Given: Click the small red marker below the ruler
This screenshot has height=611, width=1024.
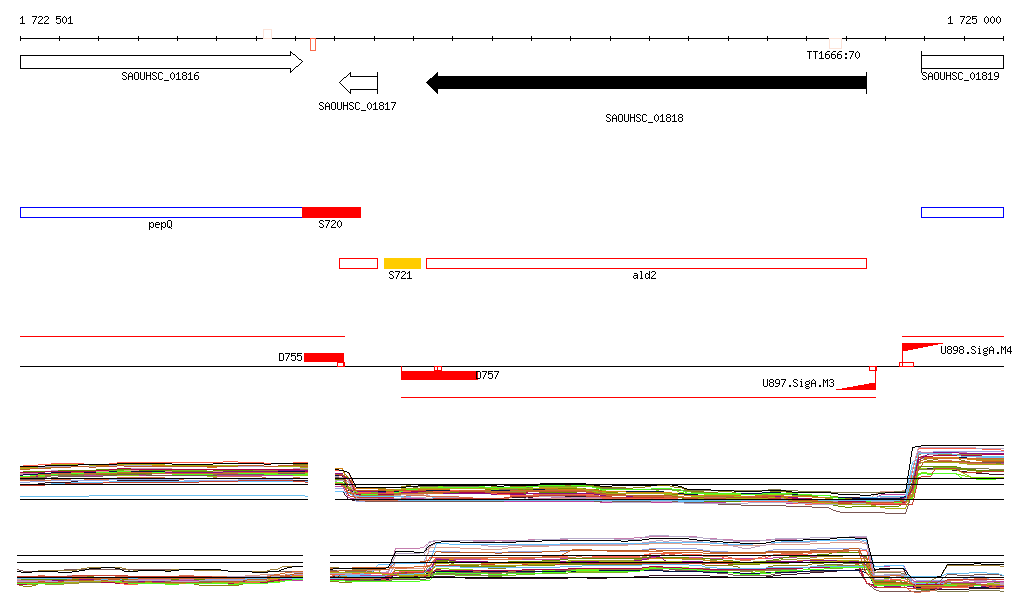Looking at the screenshot, I should click(313, 44).
